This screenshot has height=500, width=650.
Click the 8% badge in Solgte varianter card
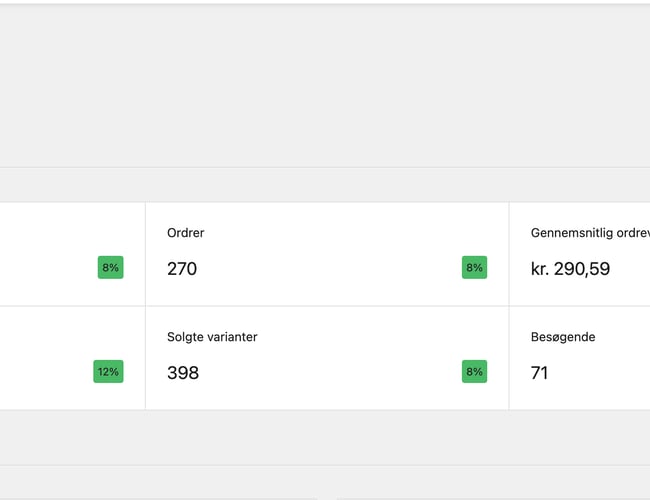(x=474, y=372)
